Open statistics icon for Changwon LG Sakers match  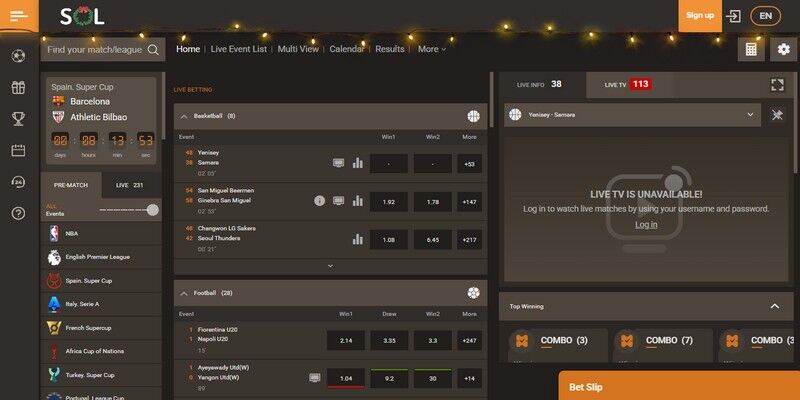coord(358,239)
